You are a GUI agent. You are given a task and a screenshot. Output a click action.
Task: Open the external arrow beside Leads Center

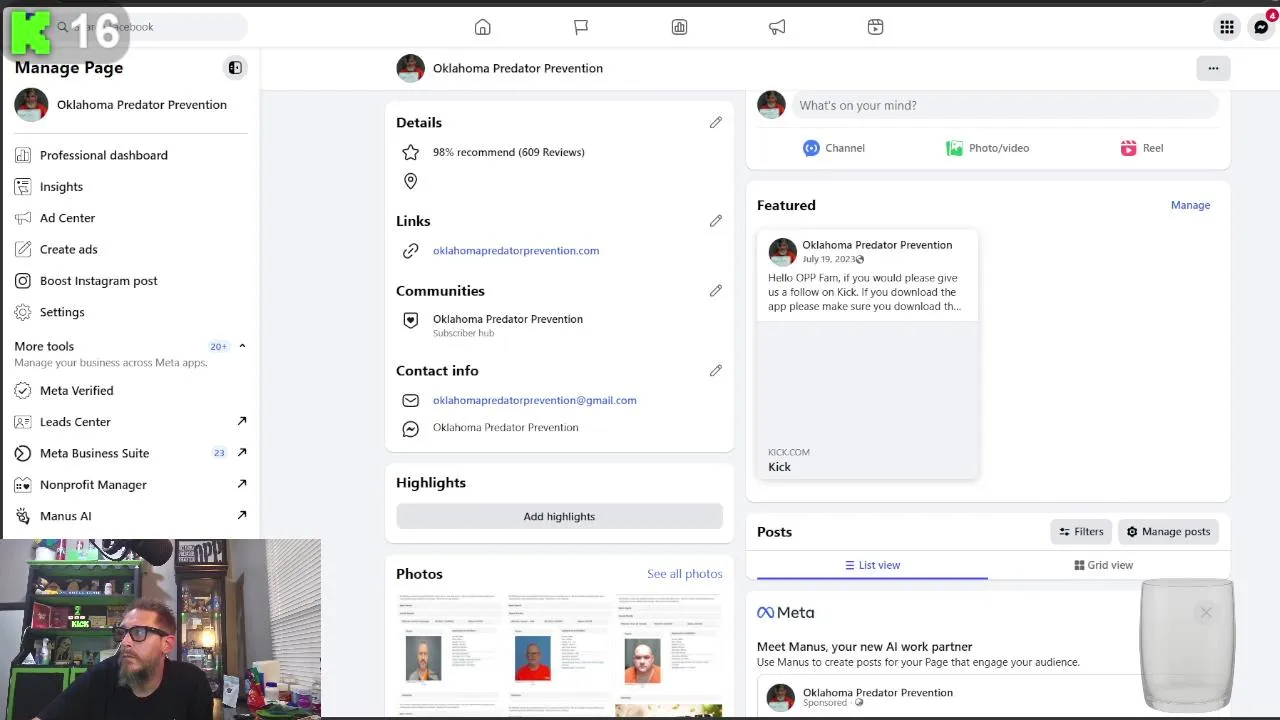242,421
